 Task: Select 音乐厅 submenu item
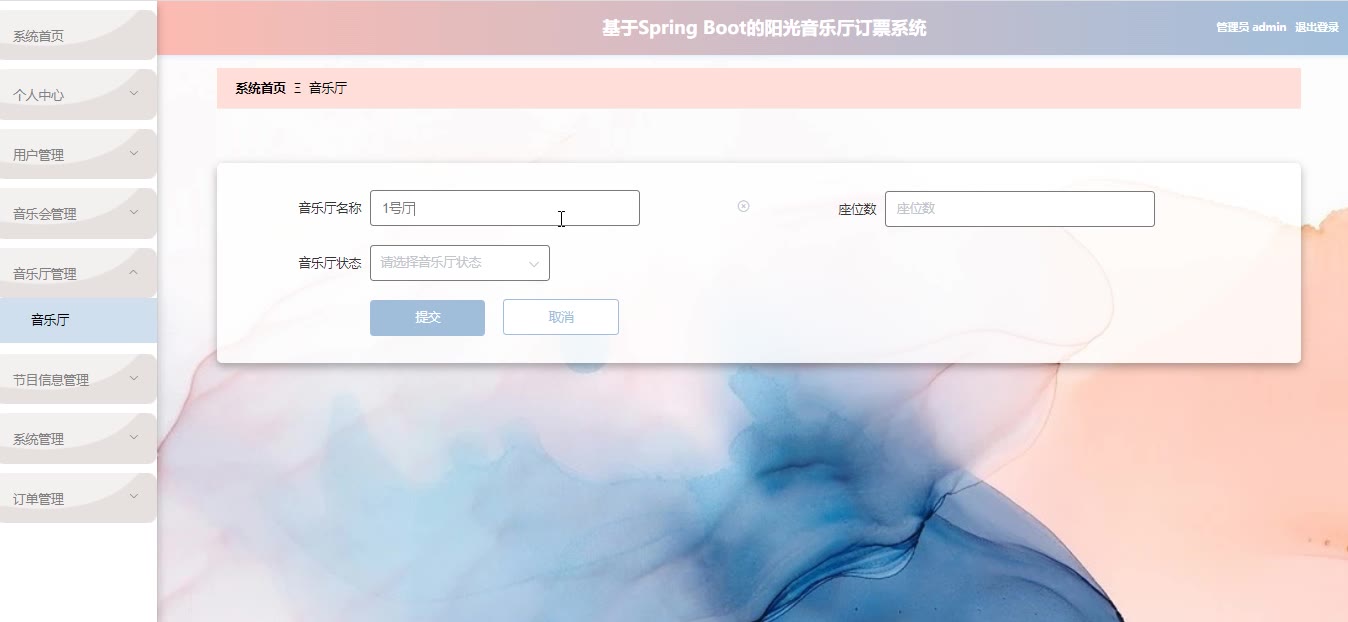[78, 320]
